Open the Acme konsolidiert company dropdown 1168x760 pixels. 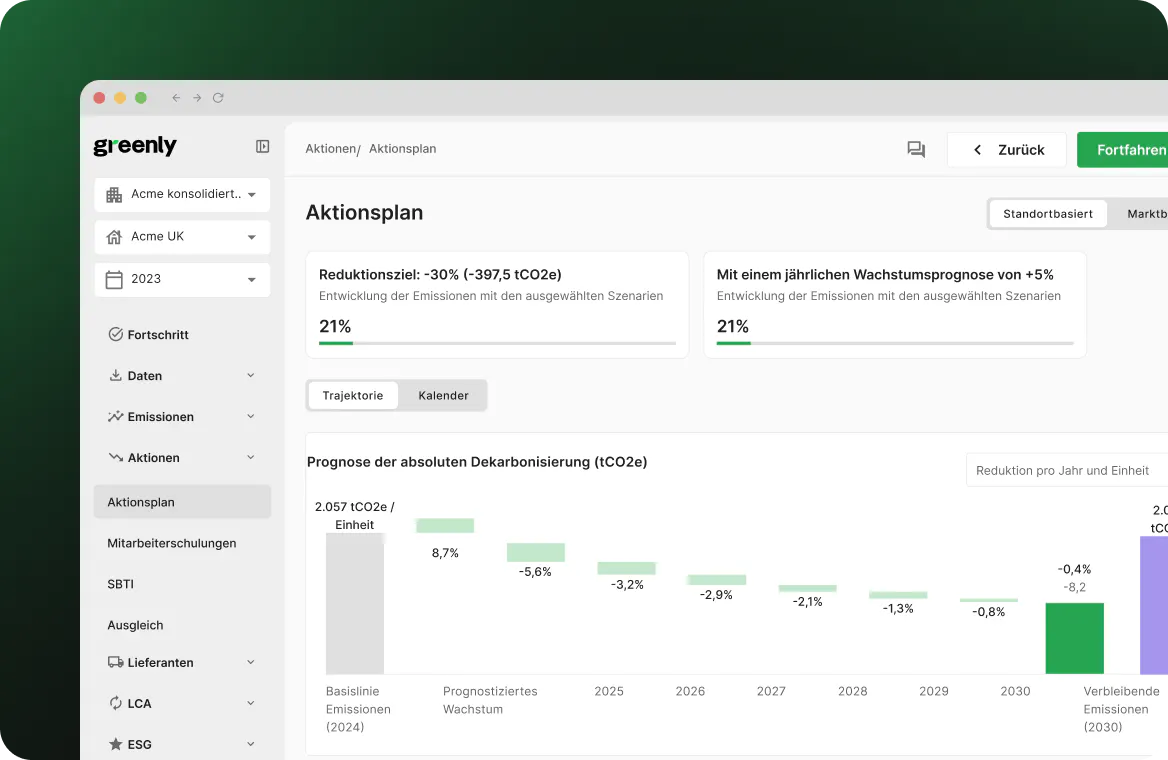pyautogui.click(x=182, y=194)
